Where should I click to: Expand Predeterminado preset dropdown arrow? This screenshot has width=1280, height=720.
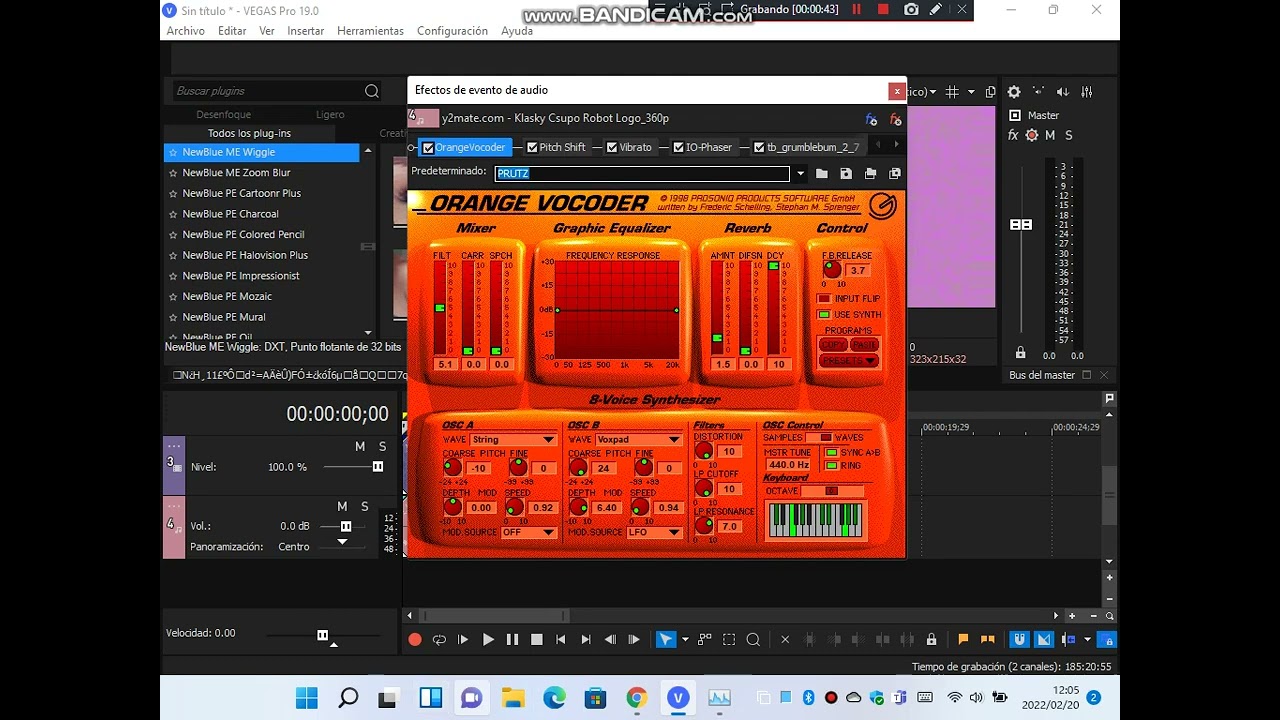pos(800,174)
